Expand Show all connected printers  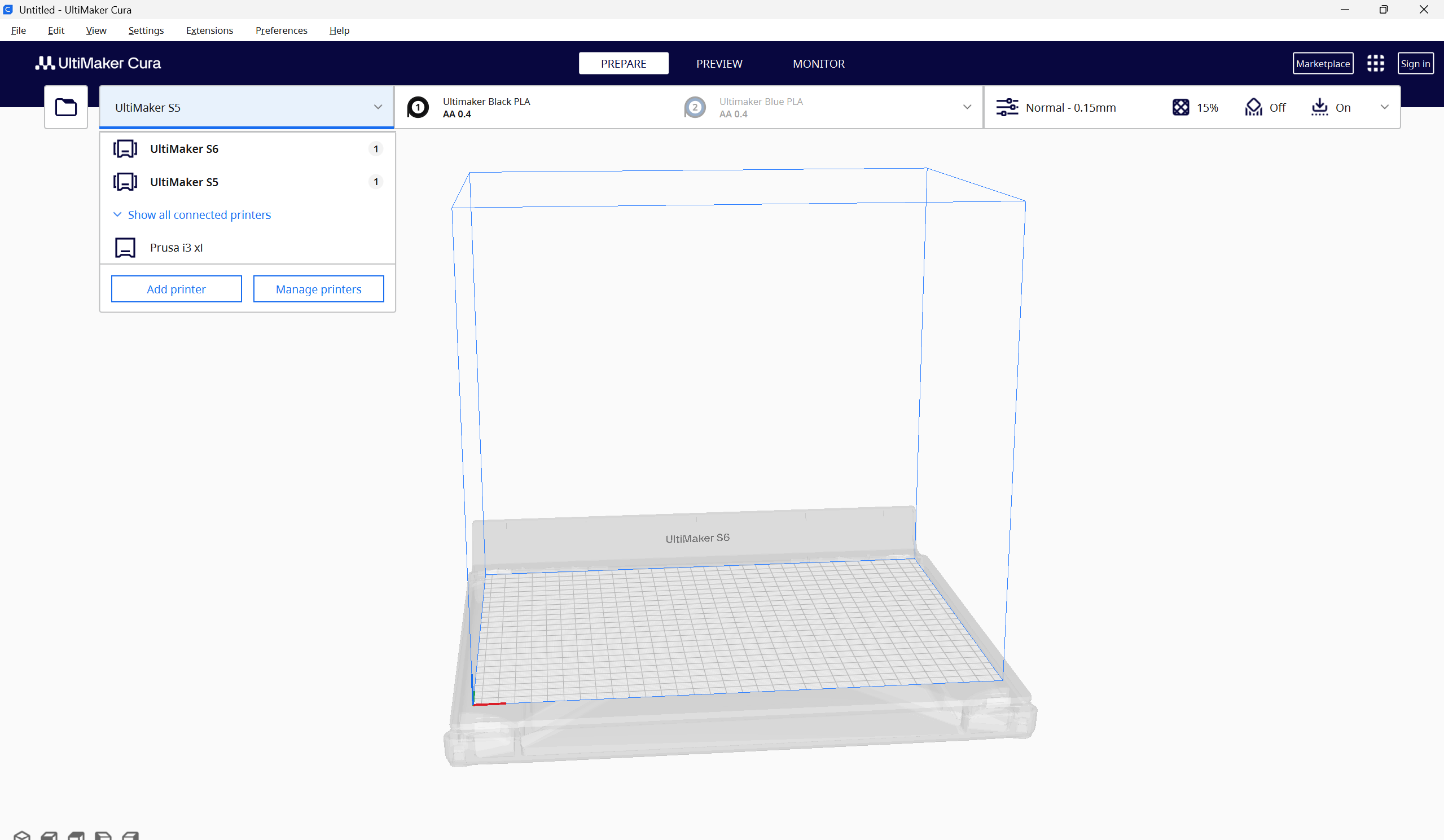[x=192, y=215]
